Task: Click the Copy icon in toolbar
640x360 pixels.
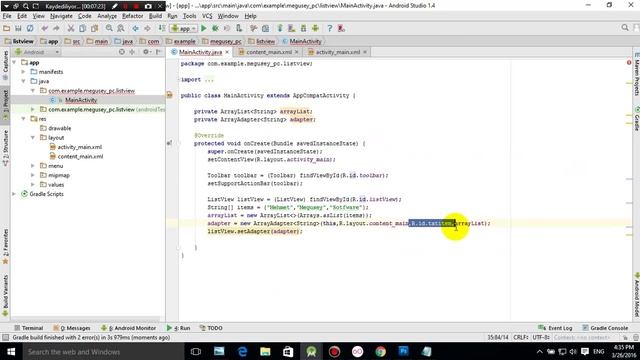Action: pyautogui.click(x=82, y=28)
